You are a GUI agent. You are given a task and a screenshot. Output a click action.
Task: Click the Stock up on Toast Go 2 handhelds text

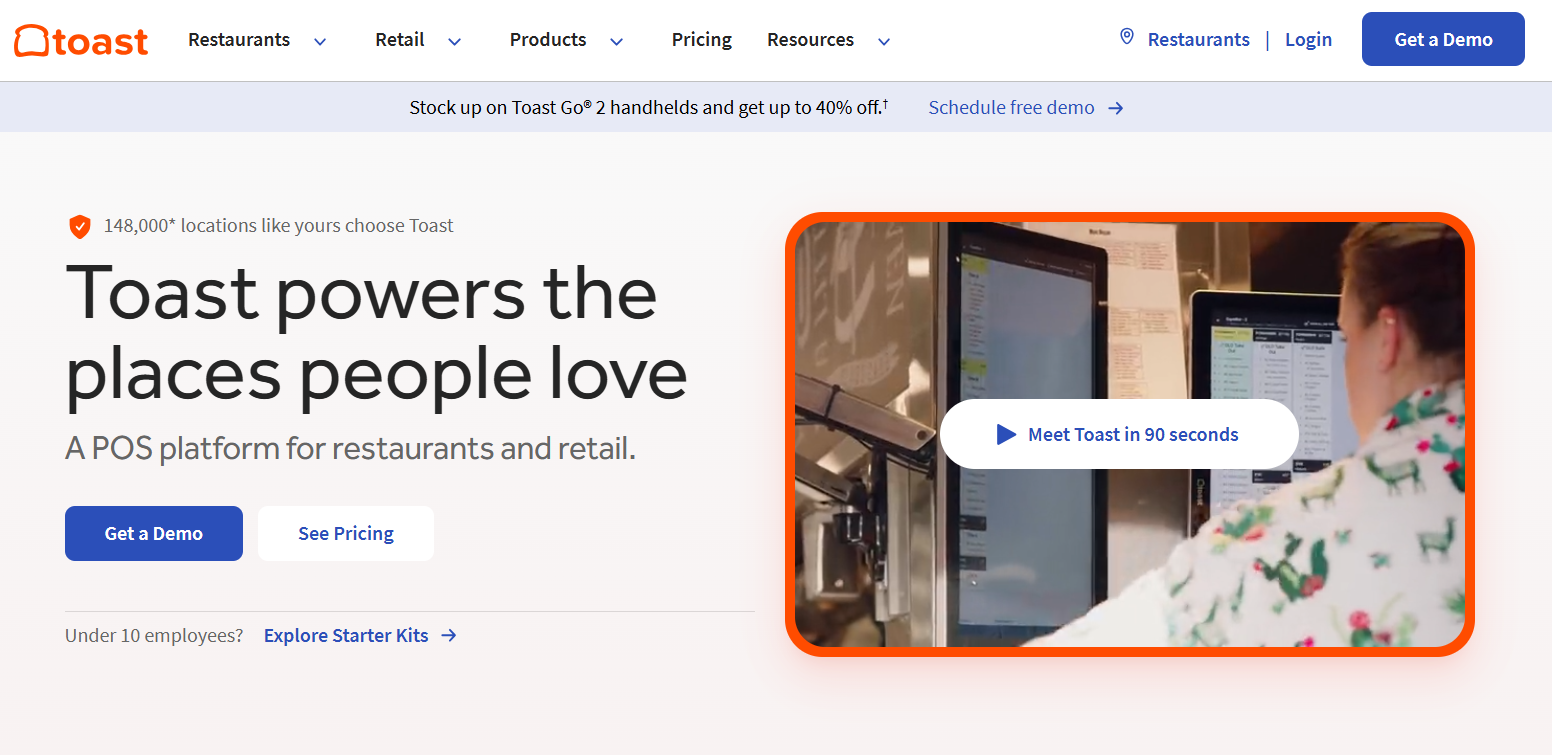pos(649,107)
